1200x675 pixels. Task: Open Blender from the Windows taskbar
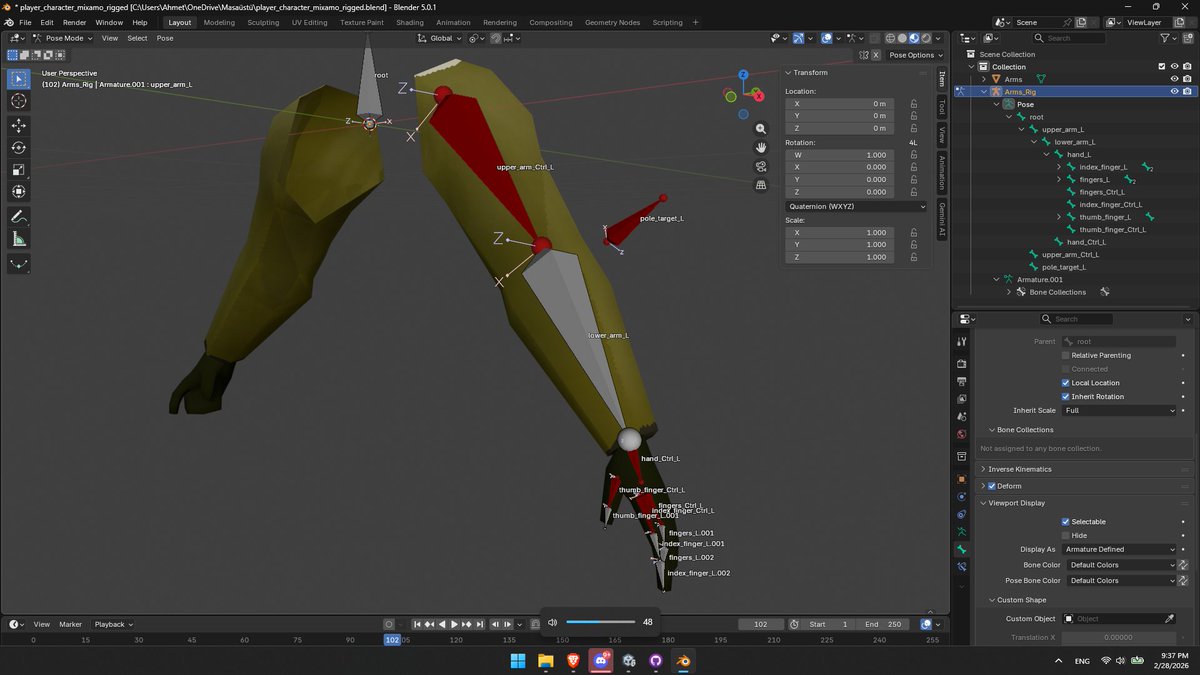(x=685, y=661)
